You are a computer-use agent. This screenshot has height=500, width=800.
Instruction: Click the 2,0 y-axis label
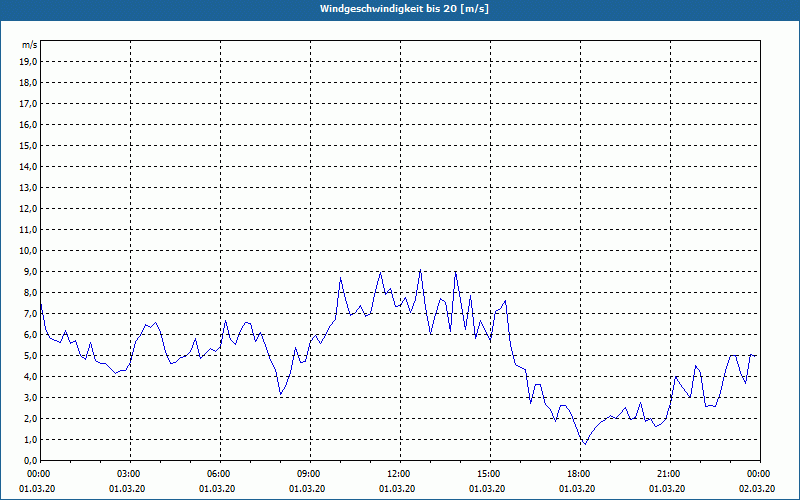point(30,418)
